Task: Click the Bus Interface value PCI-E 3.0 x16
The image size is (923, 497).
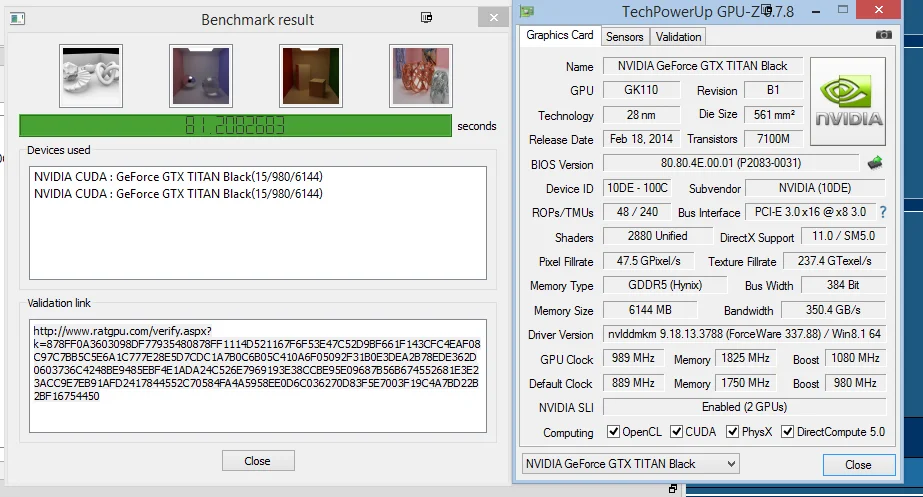Action: click(x=810, y=212)
